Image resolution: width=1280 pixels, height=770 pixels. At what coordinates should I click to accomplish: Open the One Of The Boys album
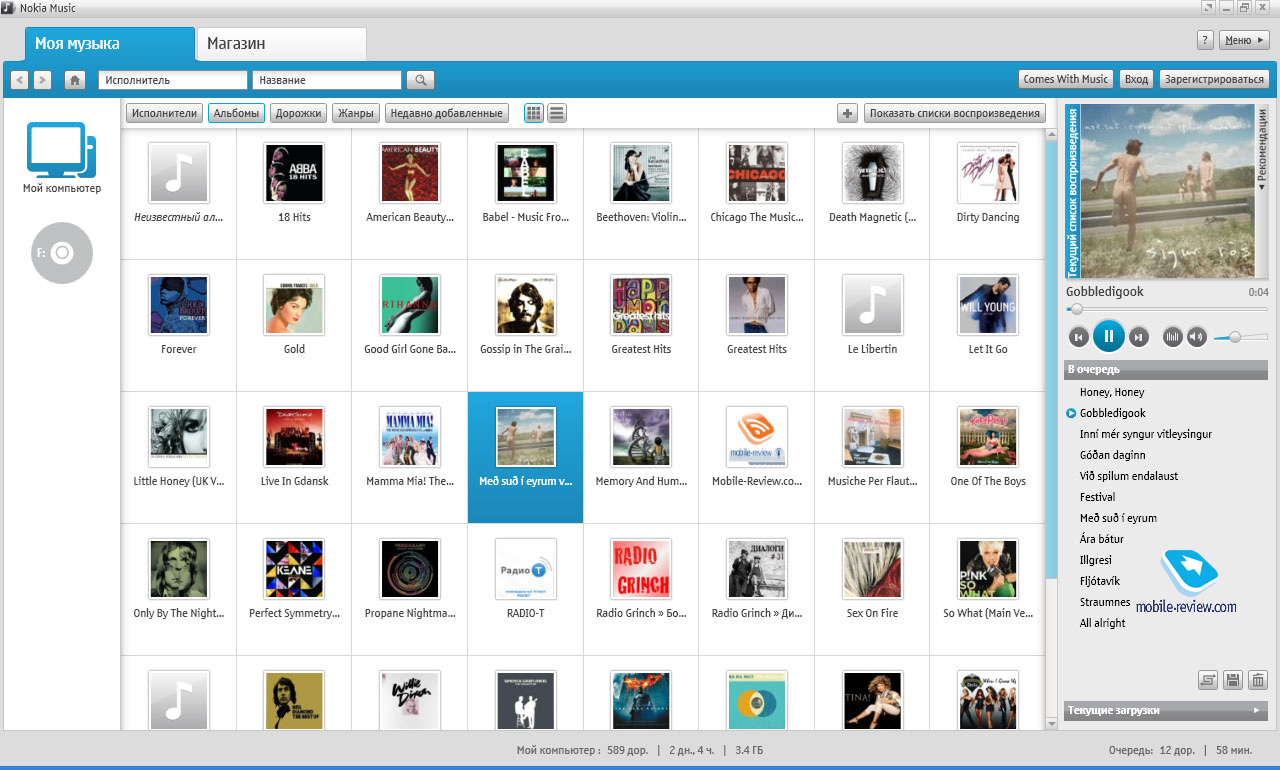(x=988, y=436)
